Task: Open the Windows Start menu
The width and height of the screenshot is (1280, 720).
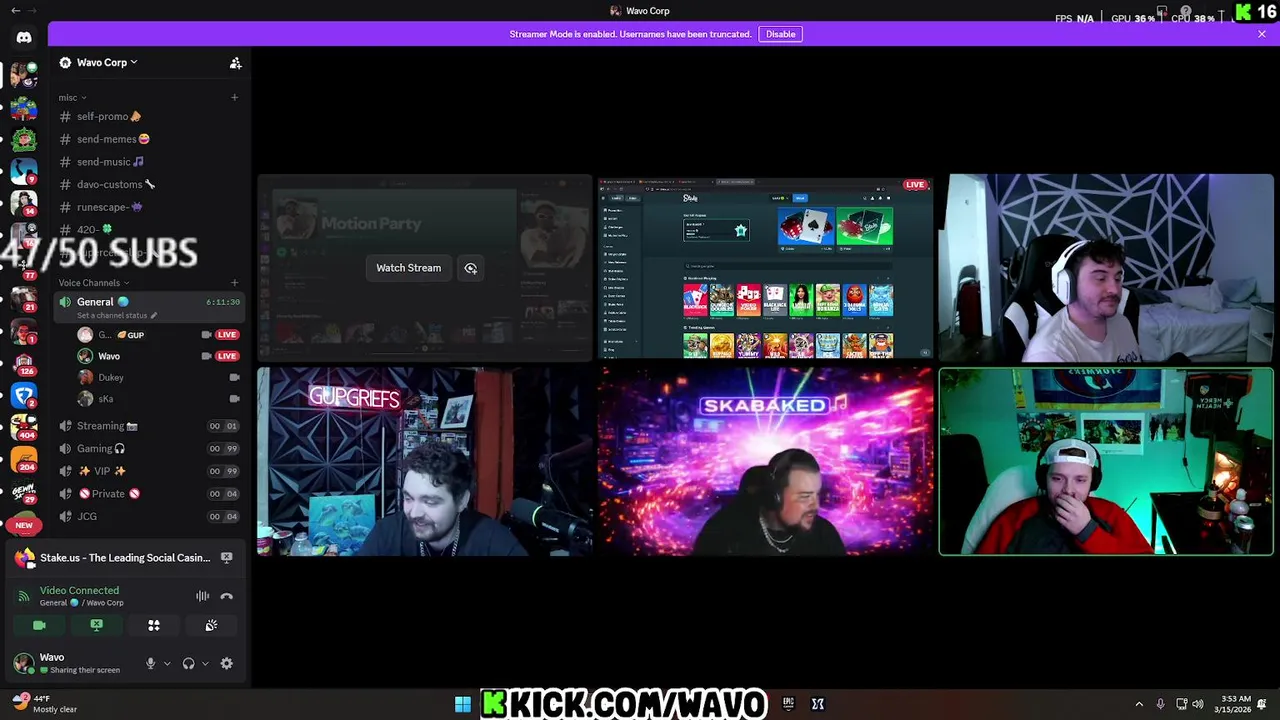Action: pyautogui.click(x=463, y=704)
